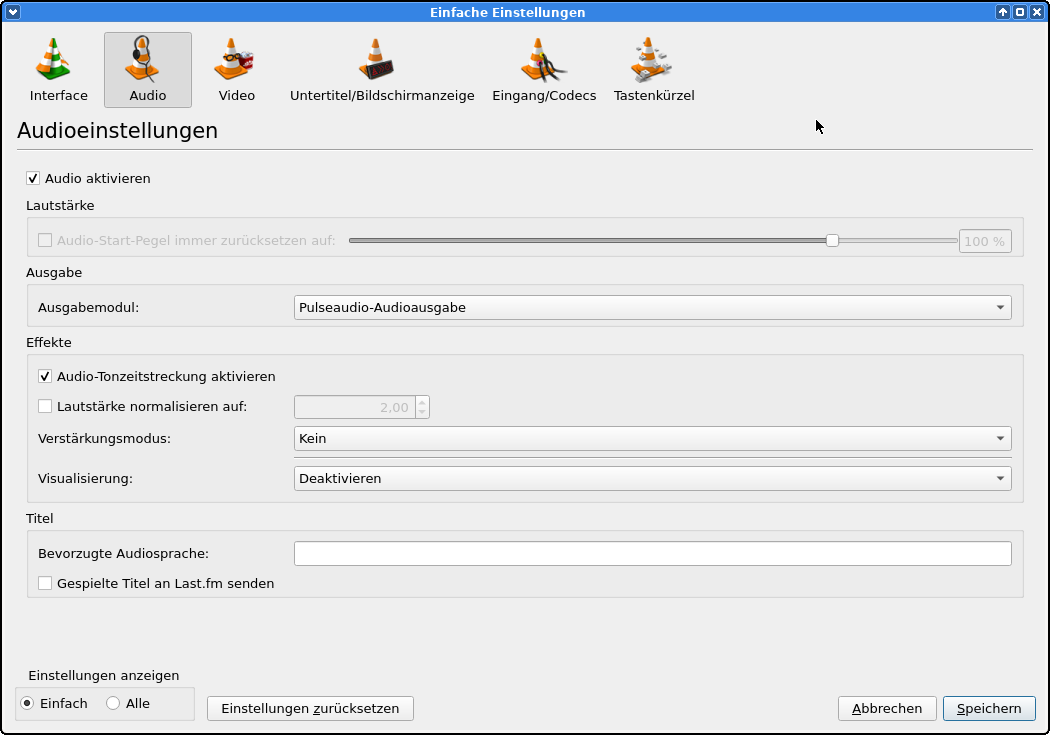Disable Audio-Tonzeitstreckung aktivieren
This screenshot has height=735, width=1050.
point(45,377)
